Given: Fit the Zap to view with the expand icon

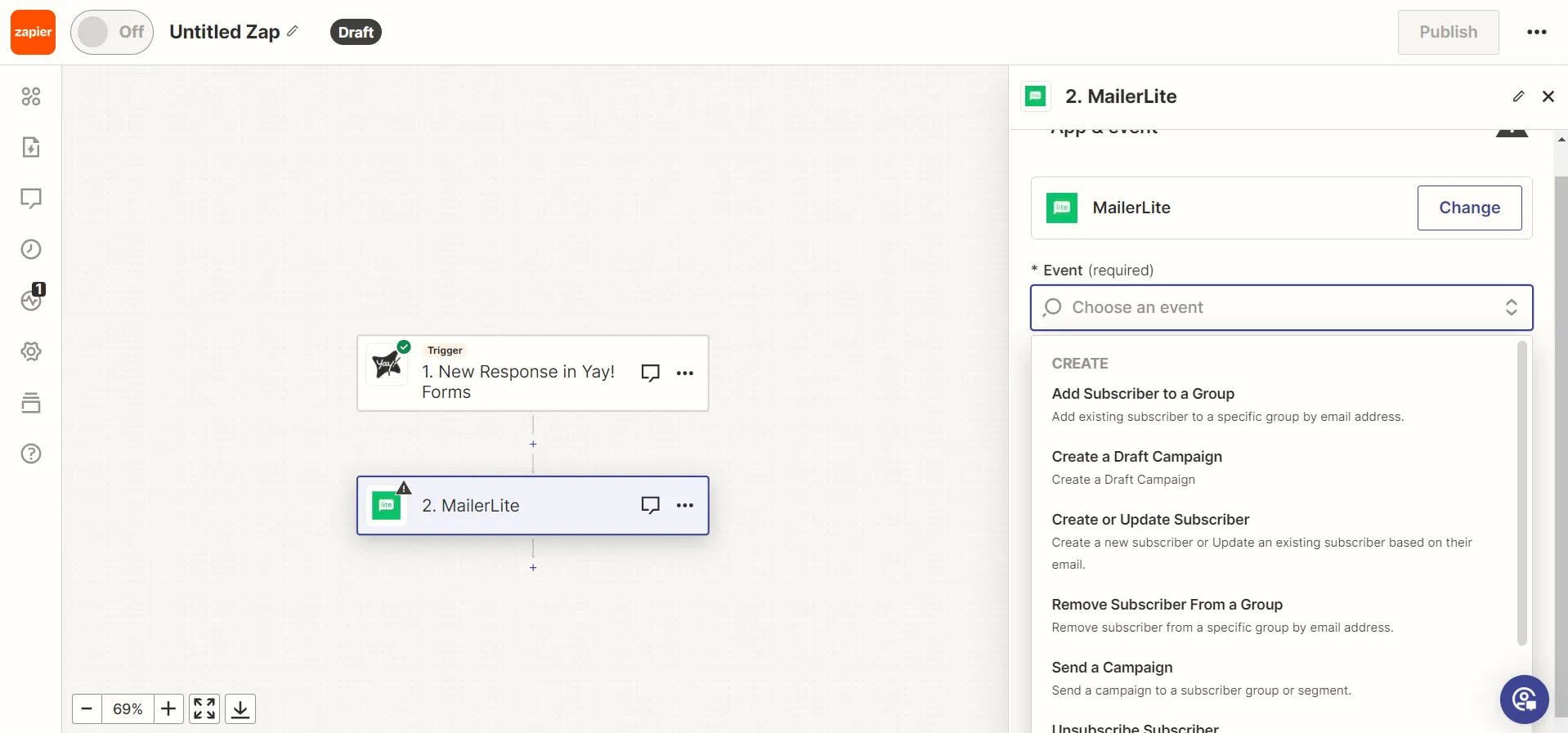Looking at the screenshot, I should click(204, 708).
